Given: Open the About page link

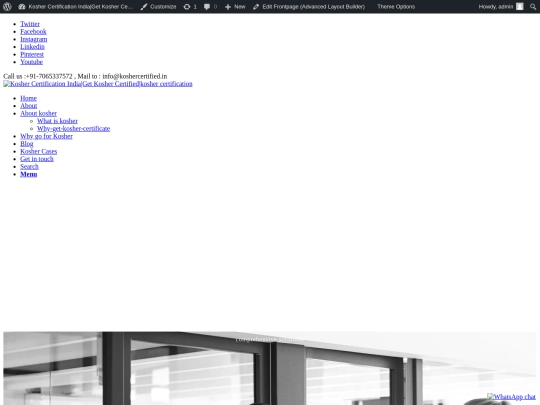Looking at the screenshot, I should point(29,106).
